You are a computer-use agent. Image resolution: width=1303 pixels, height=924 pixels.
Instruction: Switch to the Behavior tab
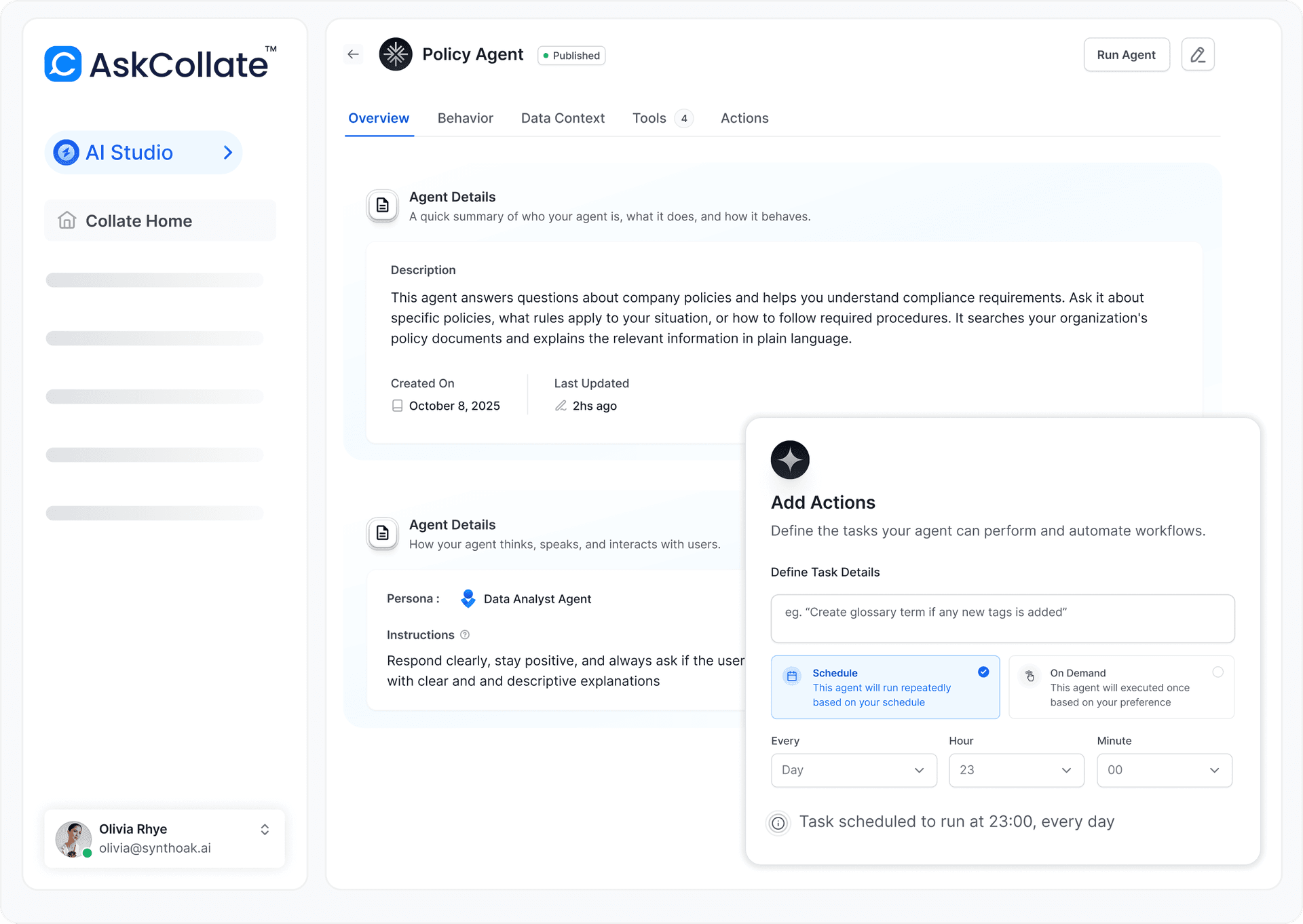465,118
